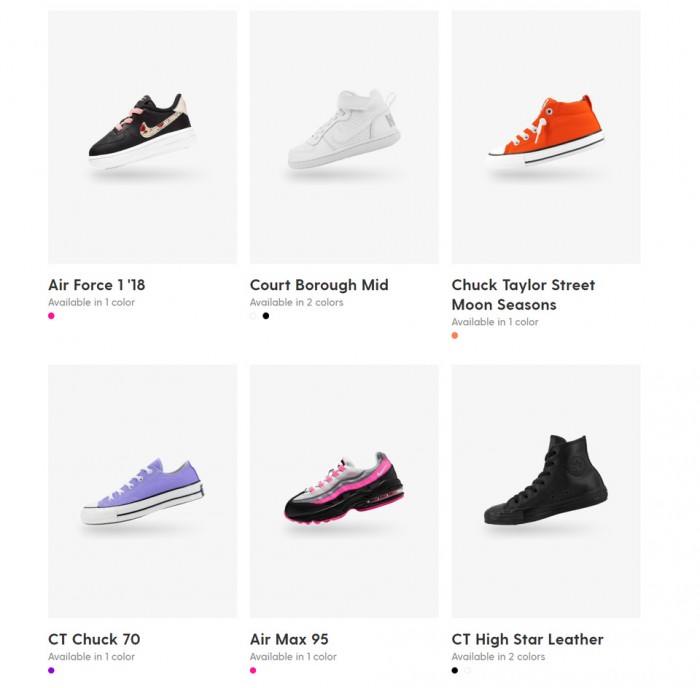
Task: Select the orange swatch under Chuck Taylor Street
Action: click(x=455, y=336)
